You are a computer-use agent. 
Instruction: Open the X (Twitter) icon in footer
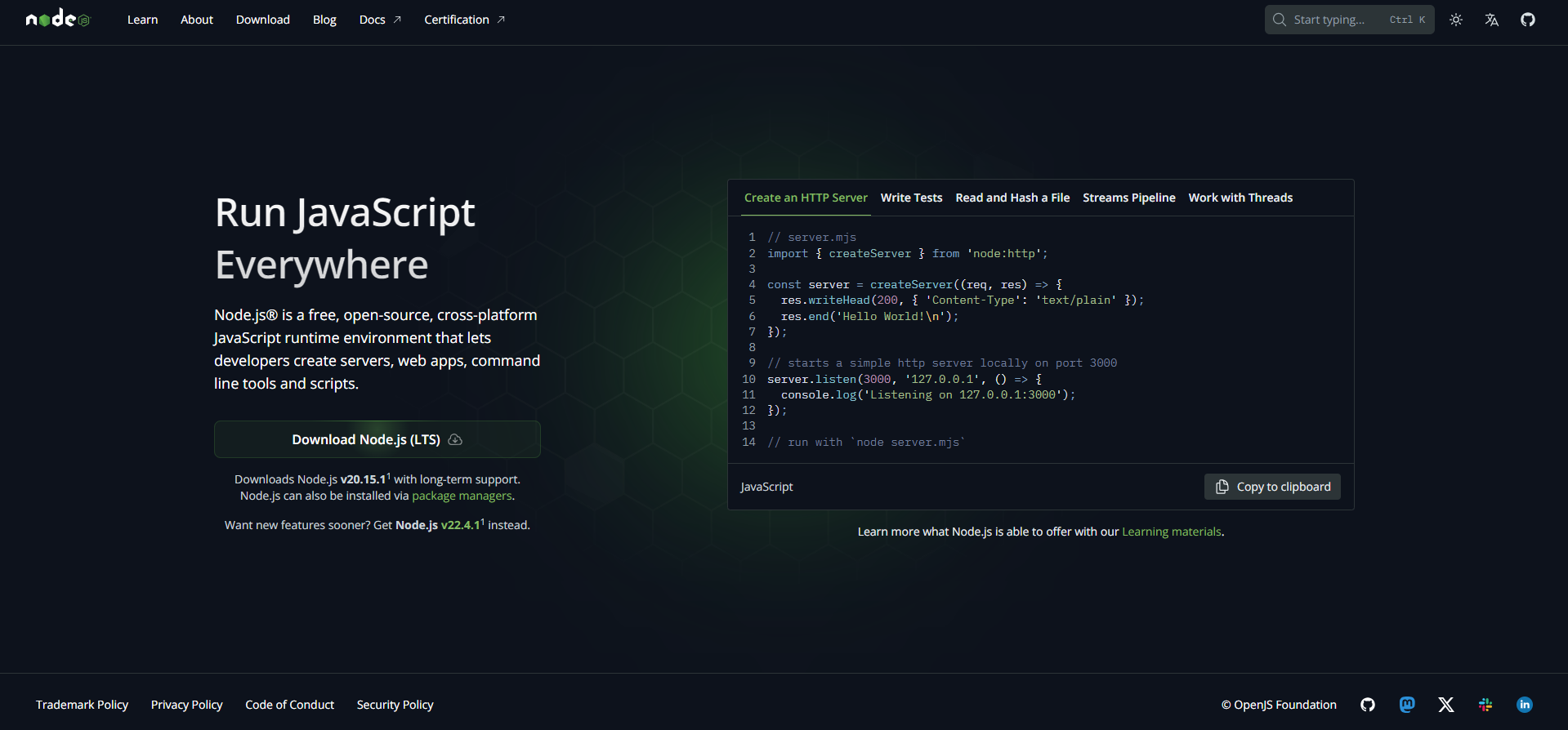point(1446,705)
